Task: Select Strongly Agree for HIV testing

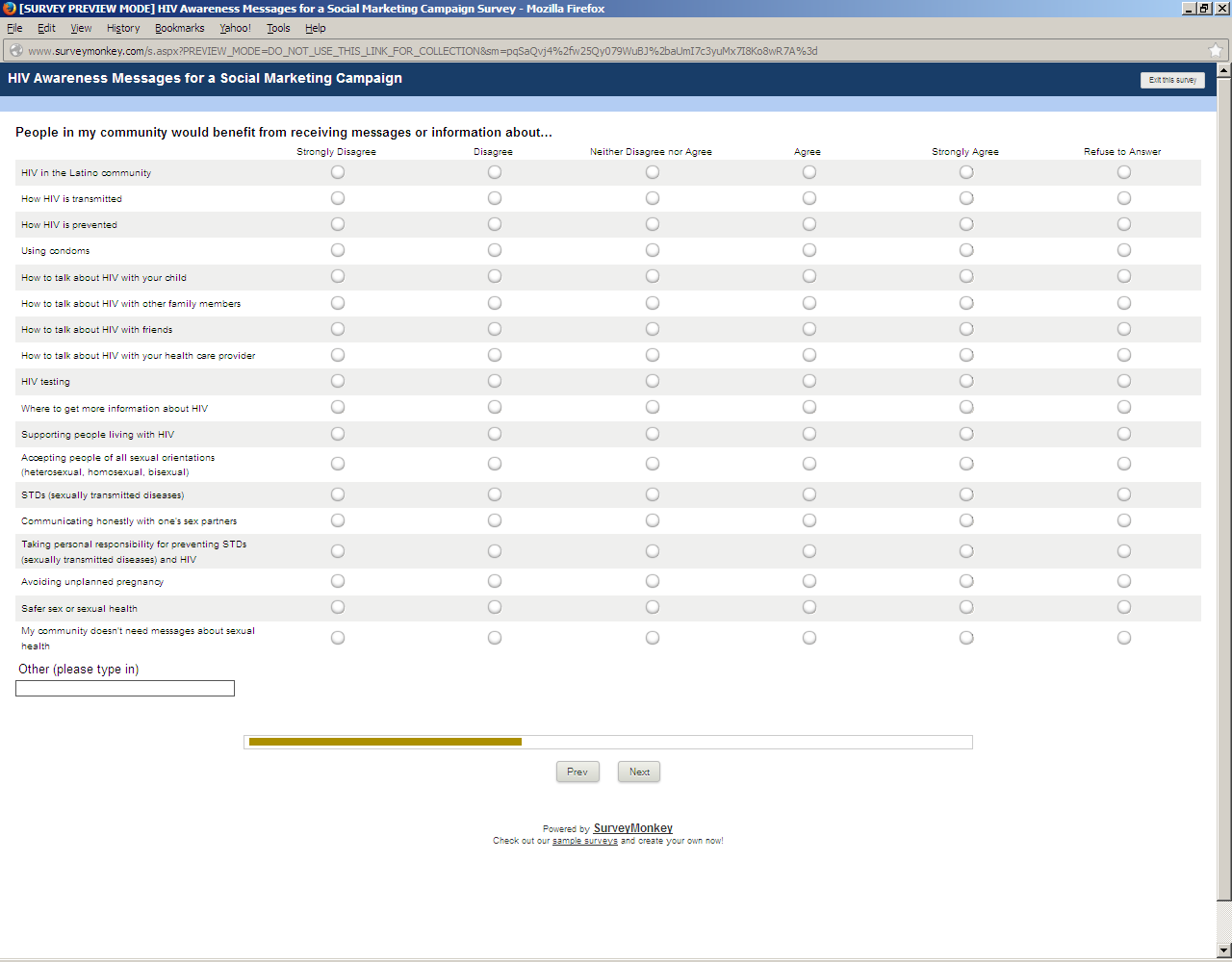Action: pyautogui.click(x=966, y=381)
